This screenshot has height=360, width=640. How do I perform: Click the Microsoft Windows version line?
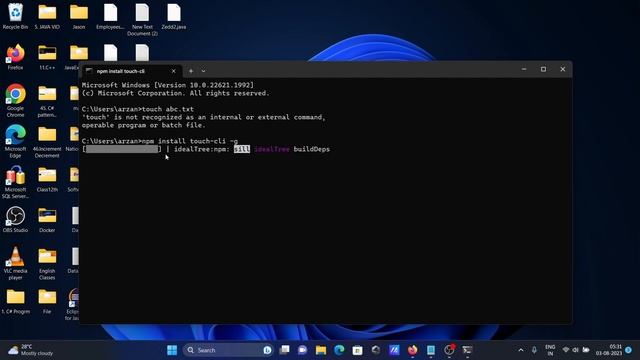tap(168, 85)
